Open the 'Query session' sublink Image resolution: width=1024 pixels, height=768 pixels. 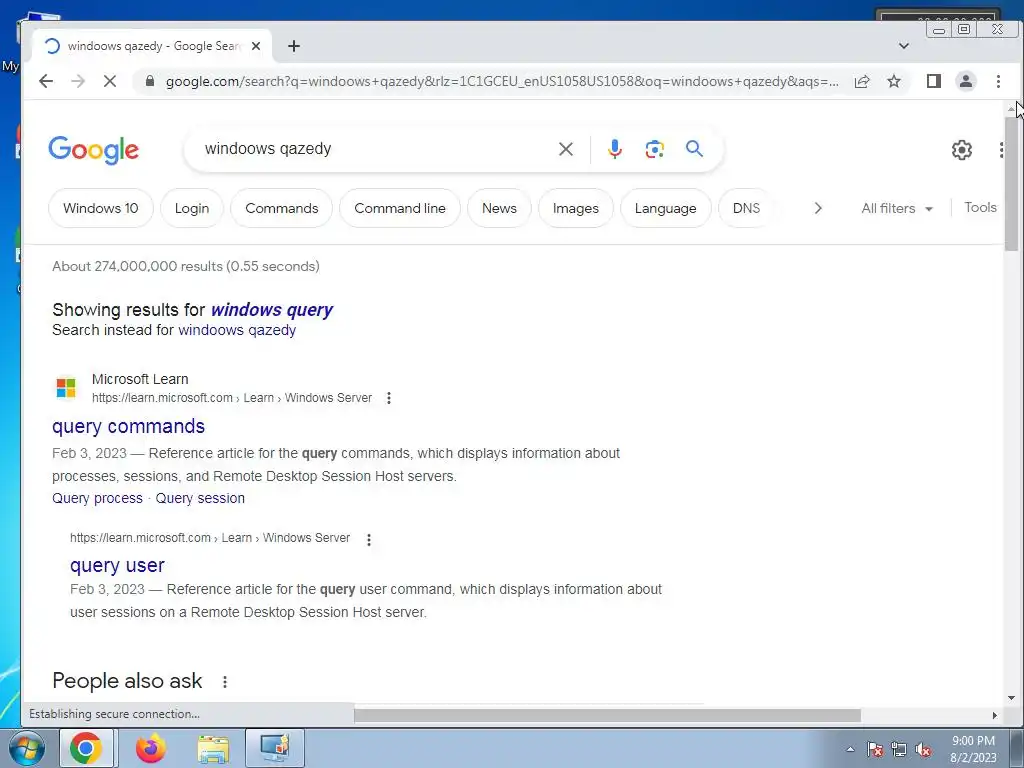(200, 498)
